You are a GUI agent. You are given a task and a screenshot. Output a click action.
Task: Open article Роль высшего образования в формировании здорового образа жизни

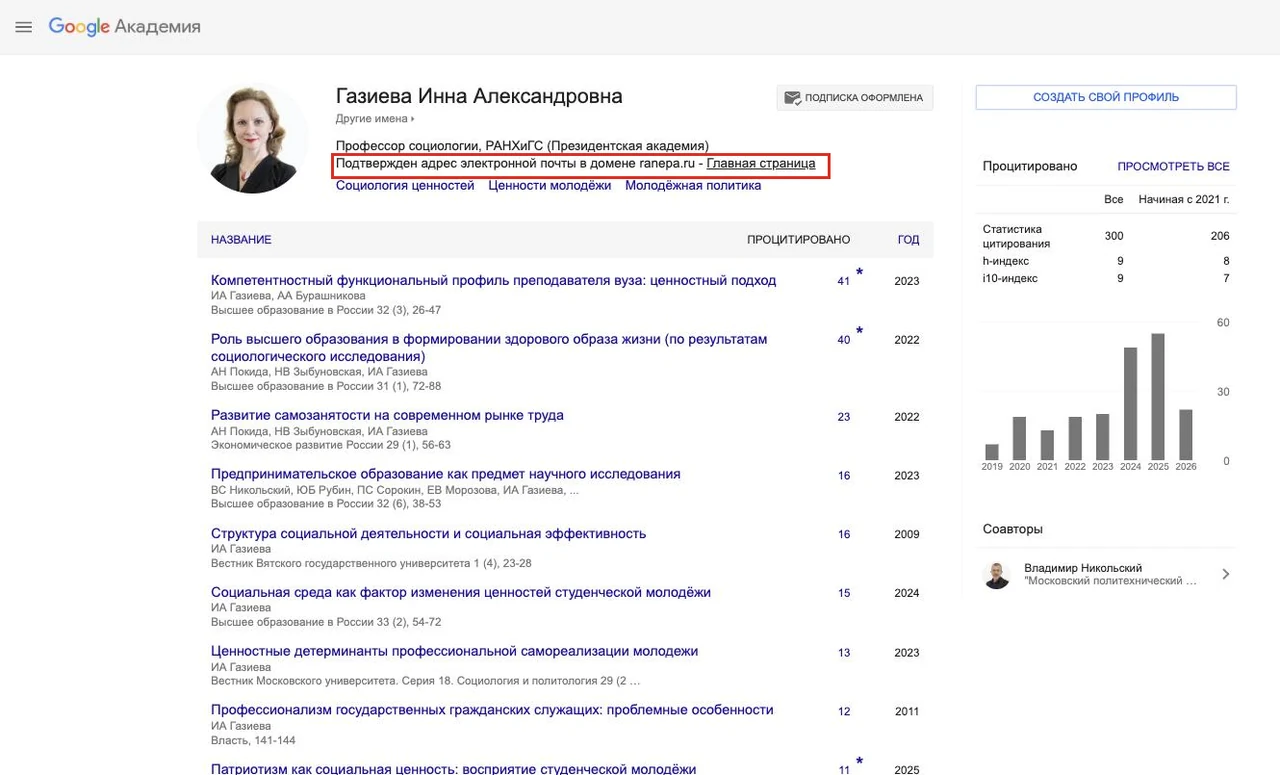[x=489, y=347]
